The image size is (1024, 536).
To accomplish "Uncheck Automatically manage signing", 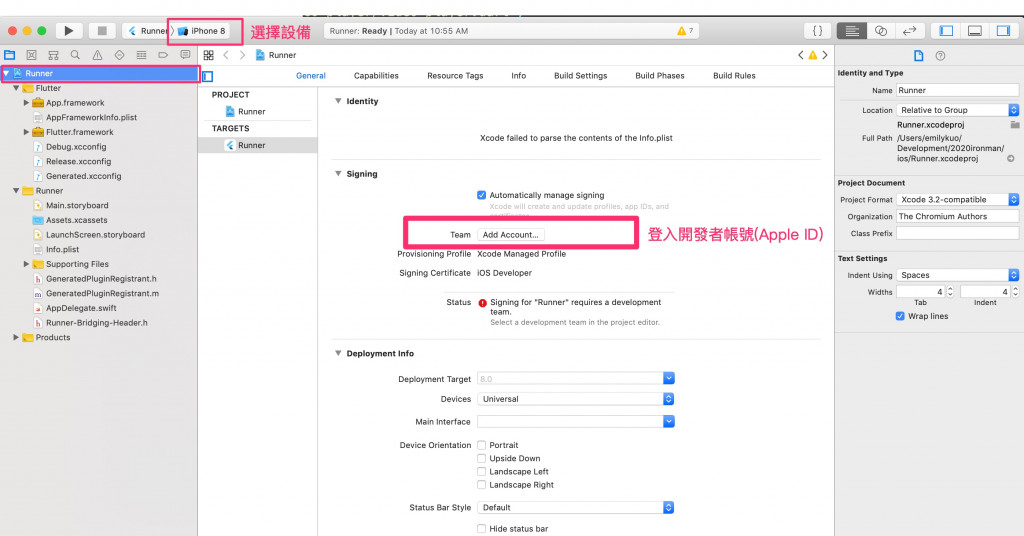I will coord(481,195).
